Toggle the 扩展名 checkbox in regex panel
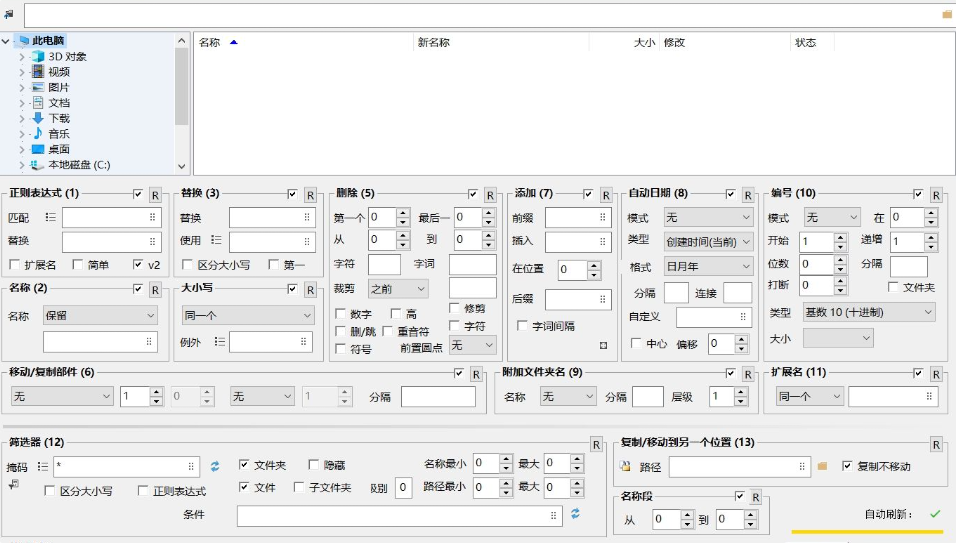This screenshot has height=543, width=957. click(x=15, y=264)
